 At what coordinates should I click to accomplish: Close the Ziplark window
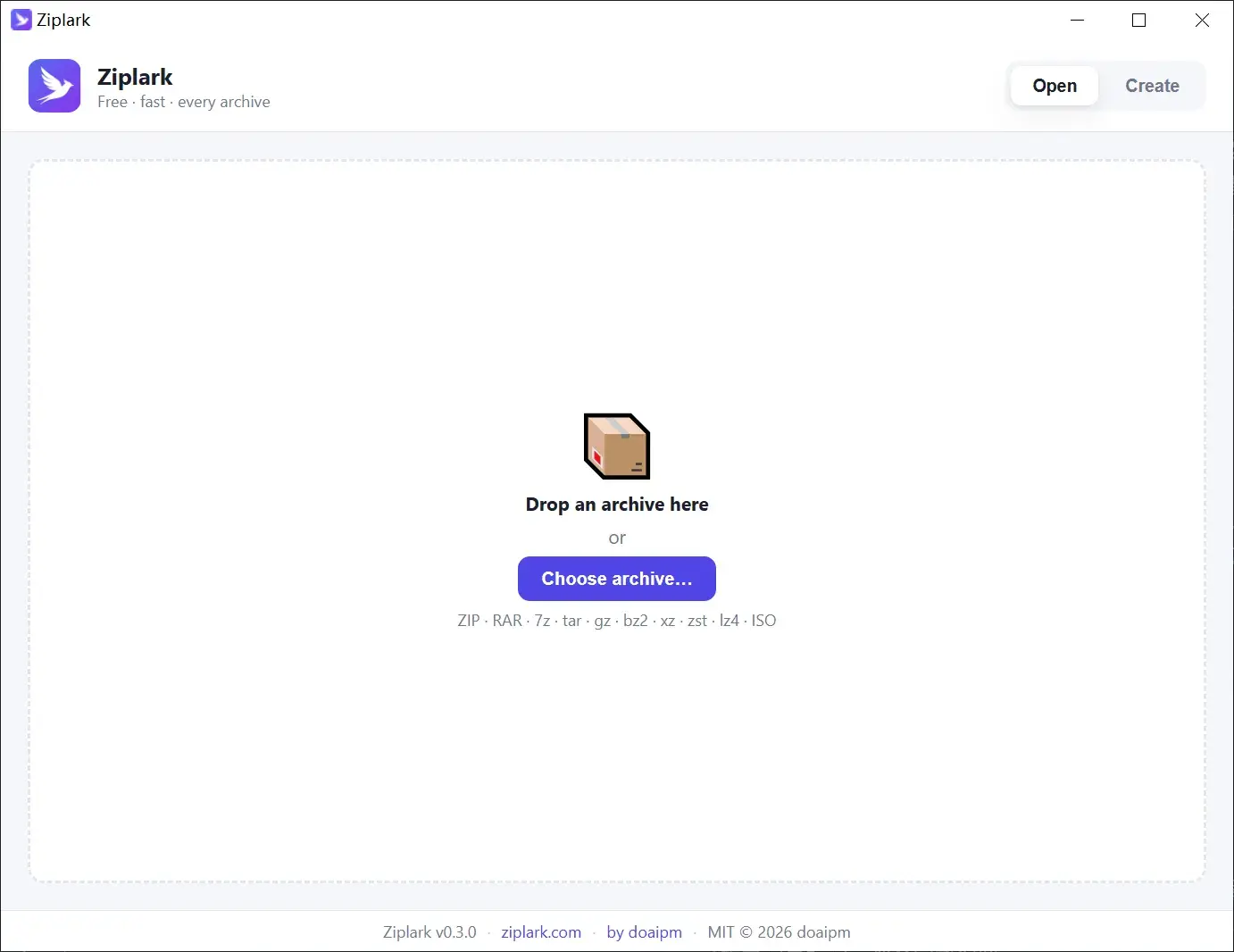click(x=1202, y=20)
